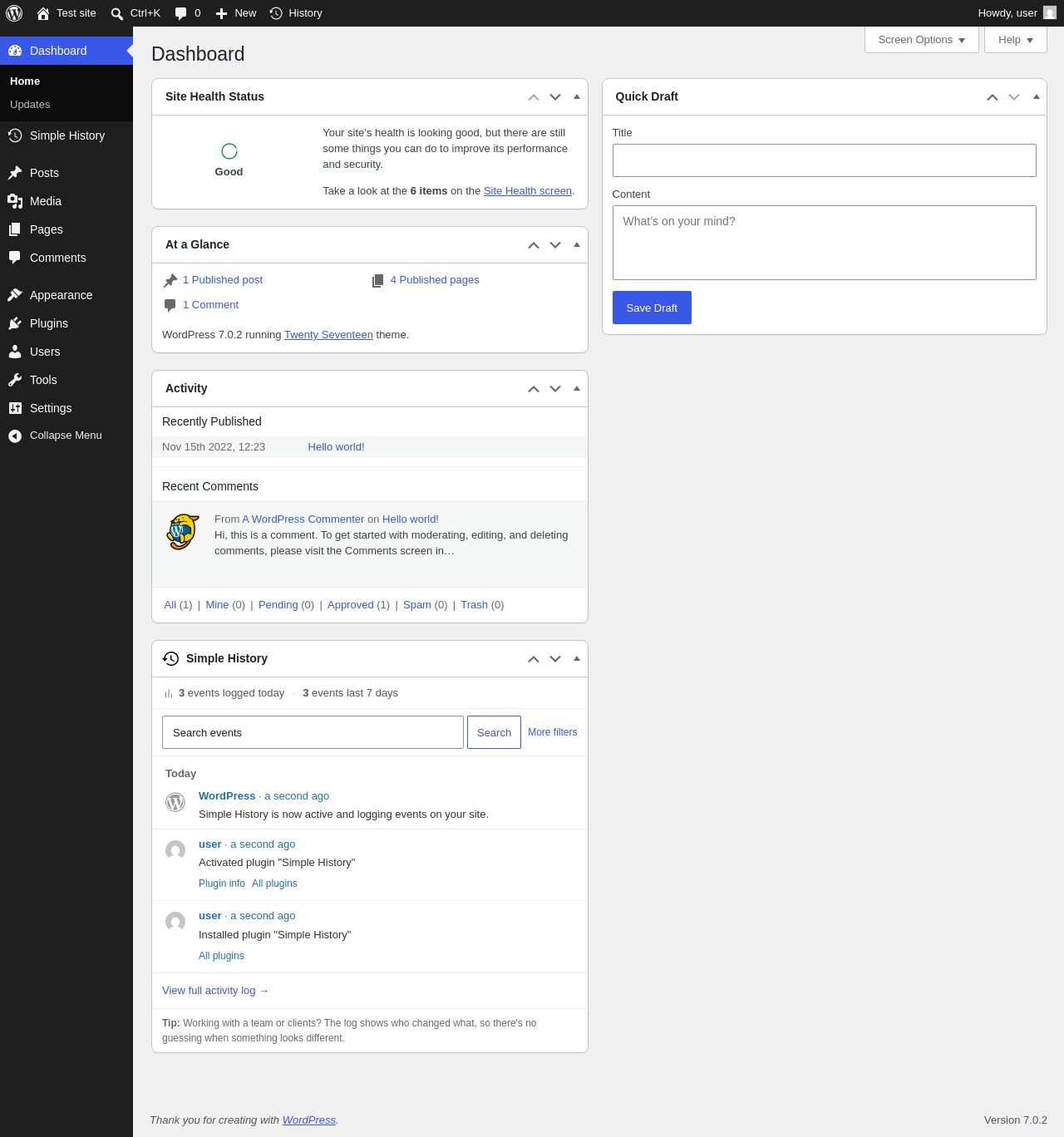Image resolution: width=1064 pixels, height=1137 pixels.
Task: Click the Plugins plug icon
Action: point(15,323)
